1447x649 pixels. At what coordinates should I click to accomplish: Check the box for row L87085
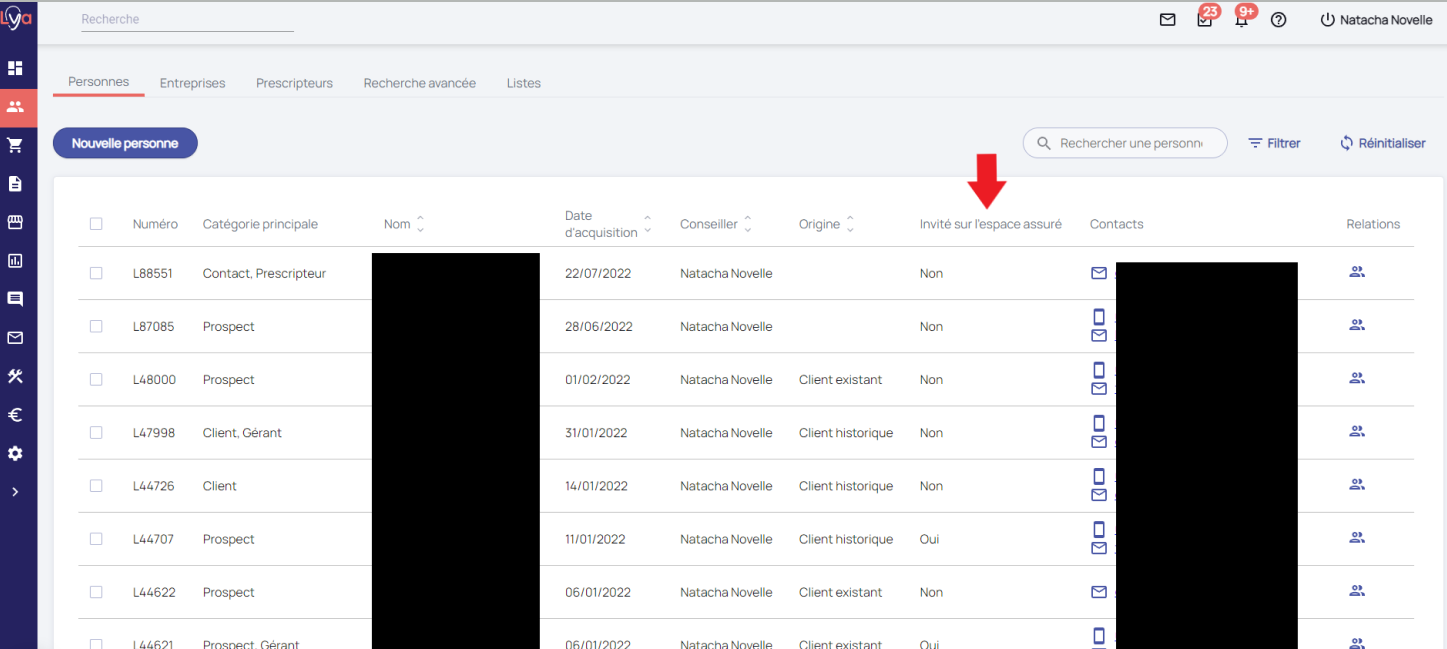click(96, 327)
